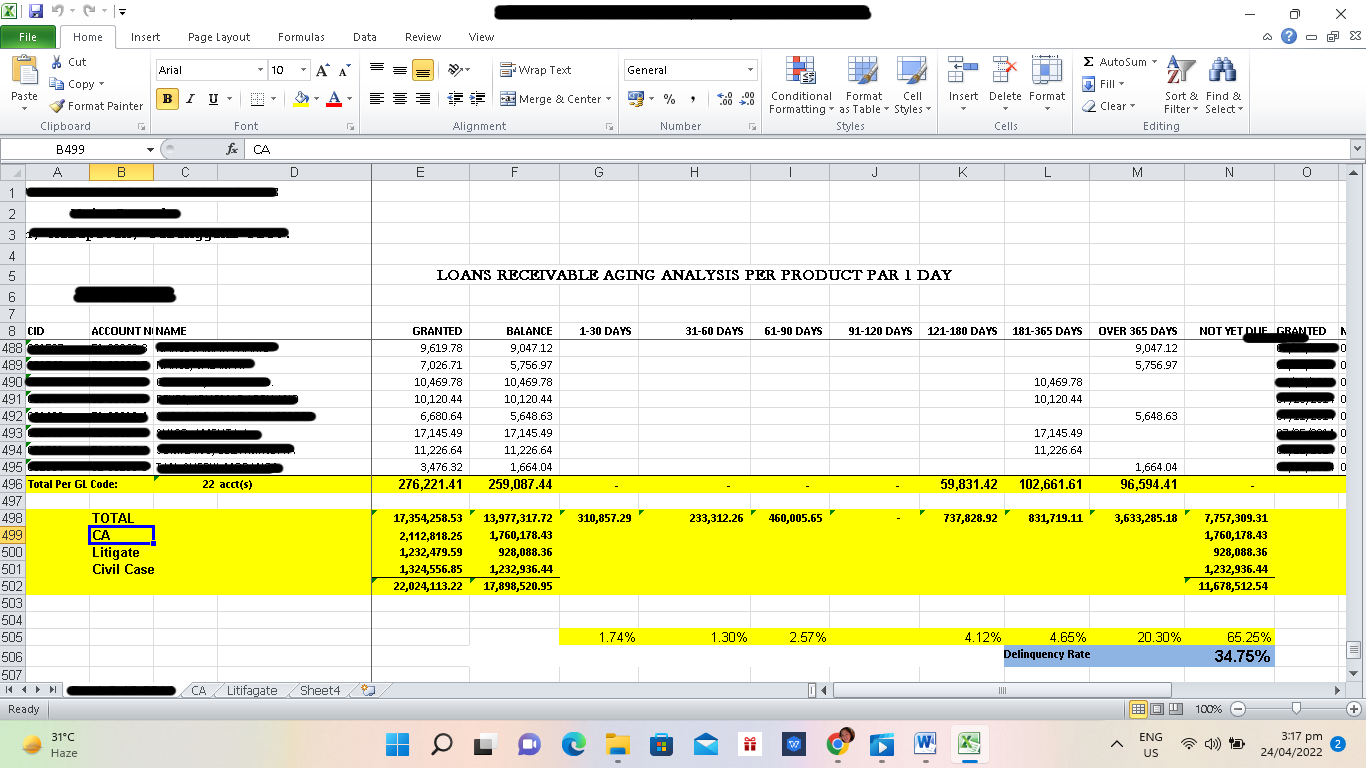Switch to the Data ribbon tab
This screenshot has height=768, width=1366.
click(365, 37)
